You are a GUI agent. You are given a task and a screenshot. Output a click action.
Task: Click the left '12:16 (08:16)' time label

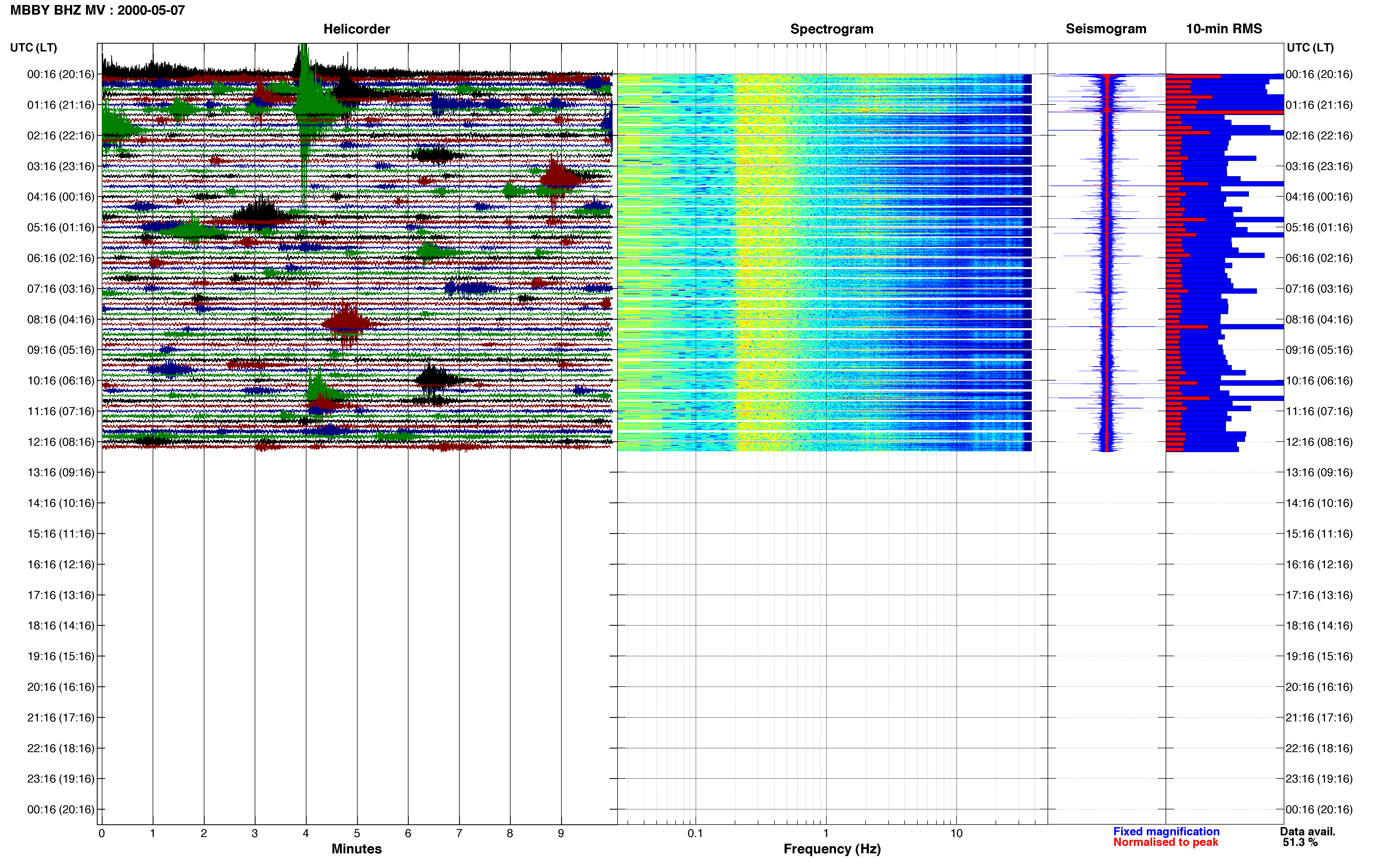61,442
